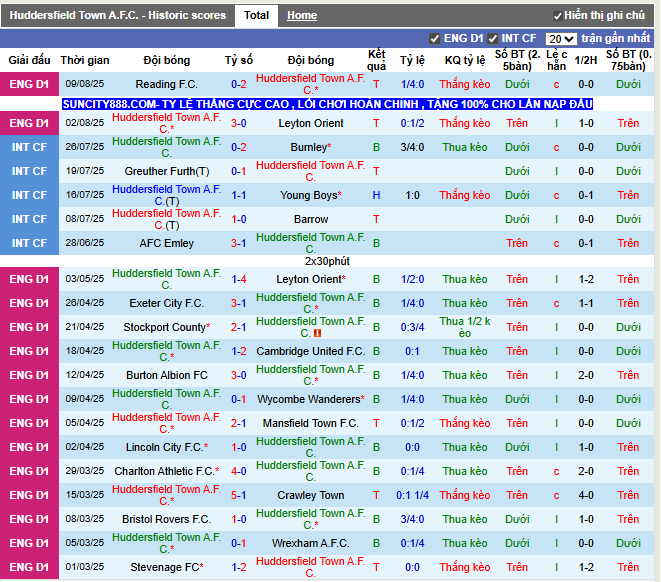Click the 4-0 half-time score in Crawley row
The width and height of the screenshot is (661, 582).
586,496
